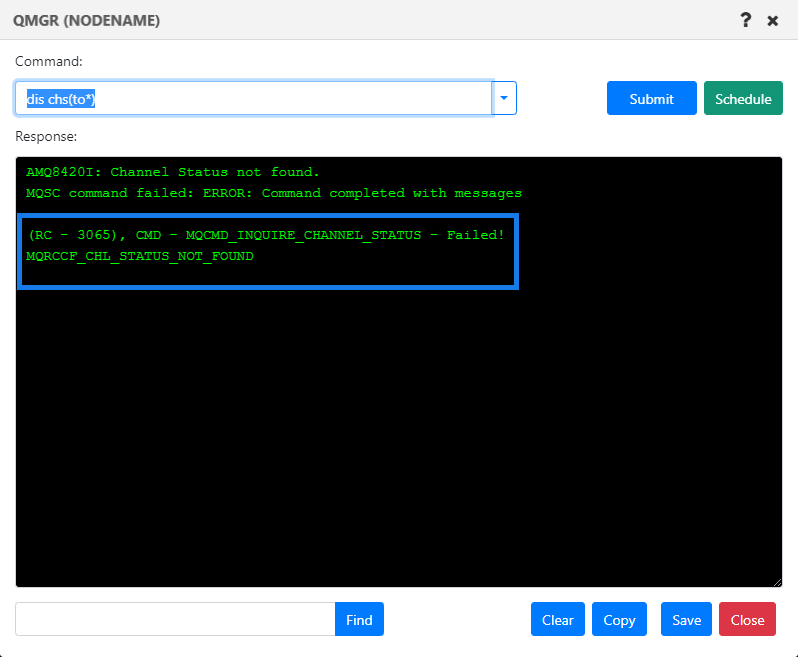
Task: Expand the Command history dropdown arrow
Action: pos(504,98)
